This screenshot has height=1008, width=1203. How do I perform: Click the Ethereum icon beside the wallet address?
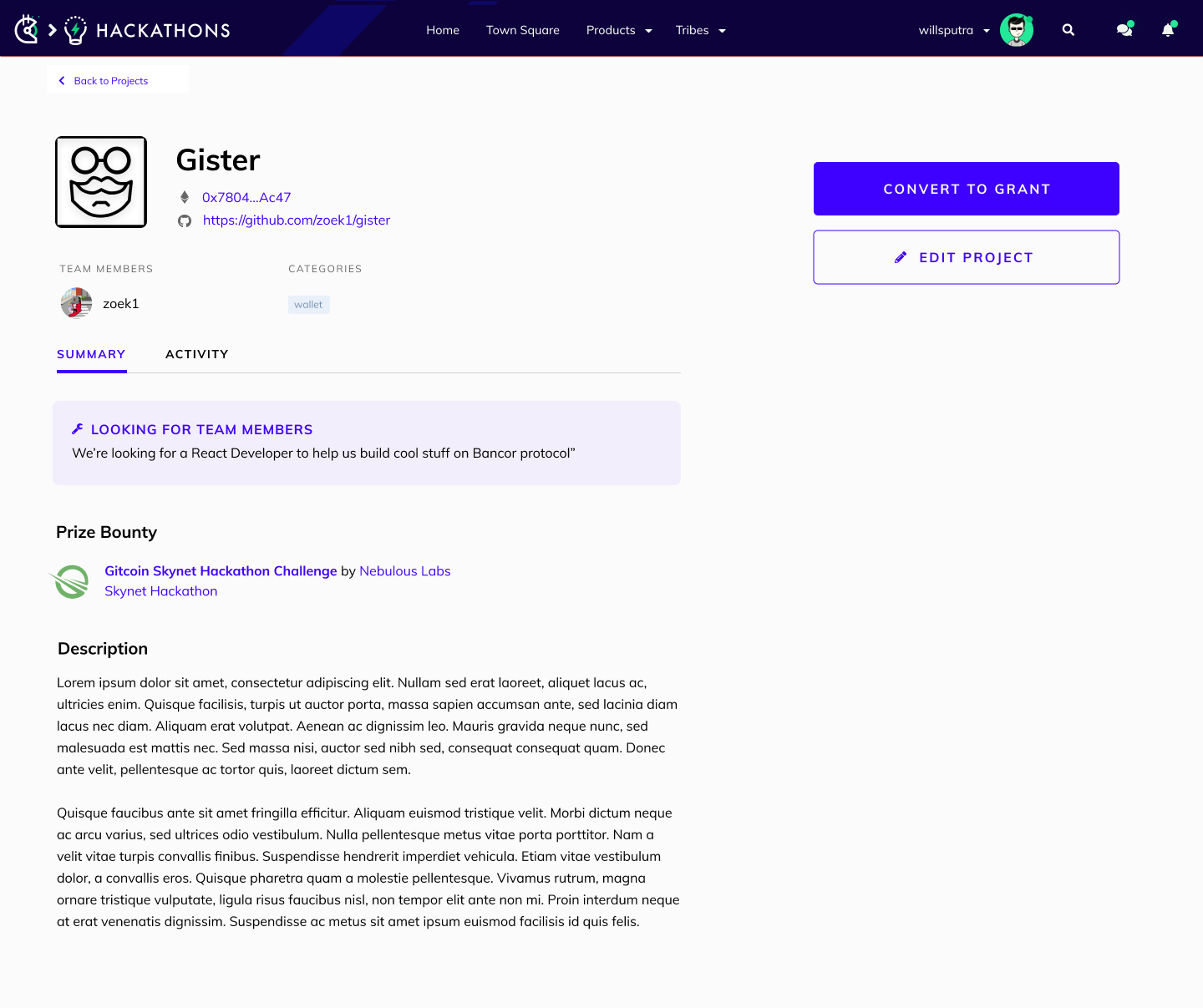pyautogui.click(x=185, y=197)
